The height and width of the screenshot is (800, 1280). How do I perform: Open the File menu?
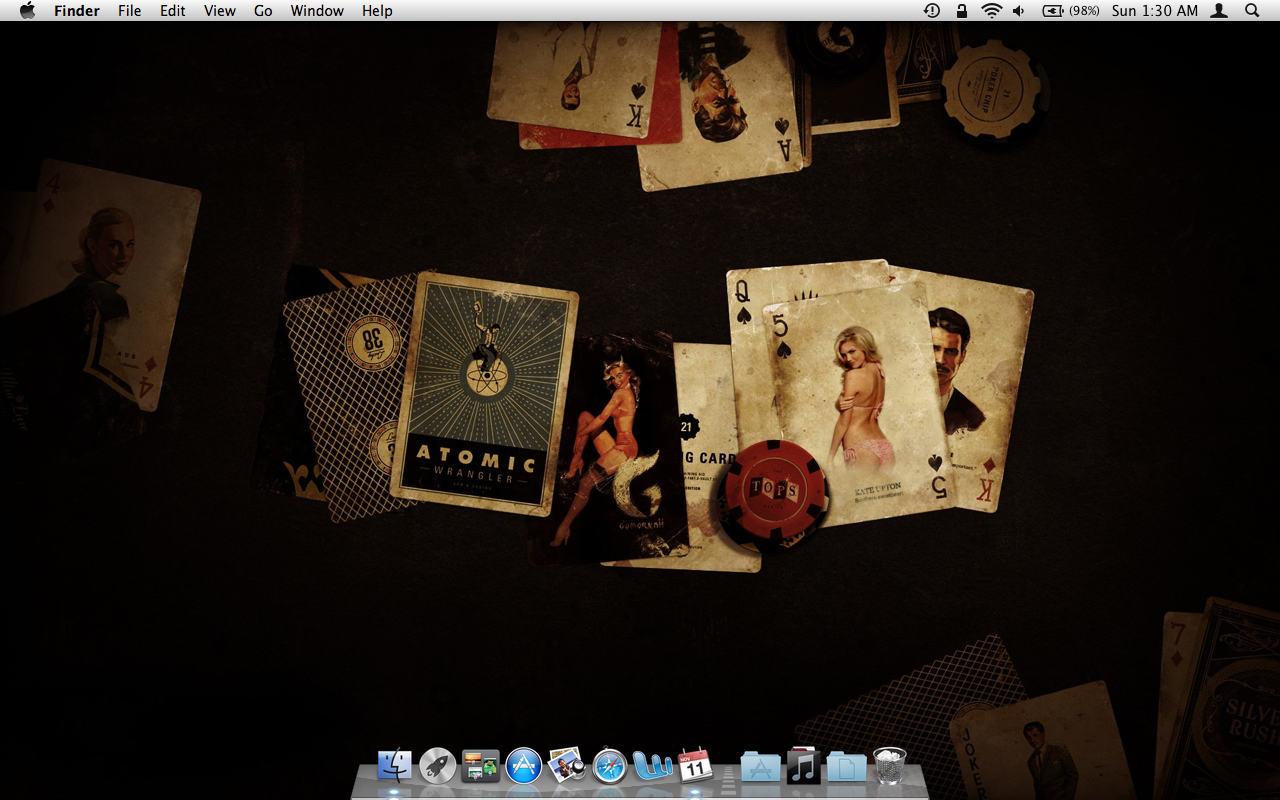click(129, 11)
